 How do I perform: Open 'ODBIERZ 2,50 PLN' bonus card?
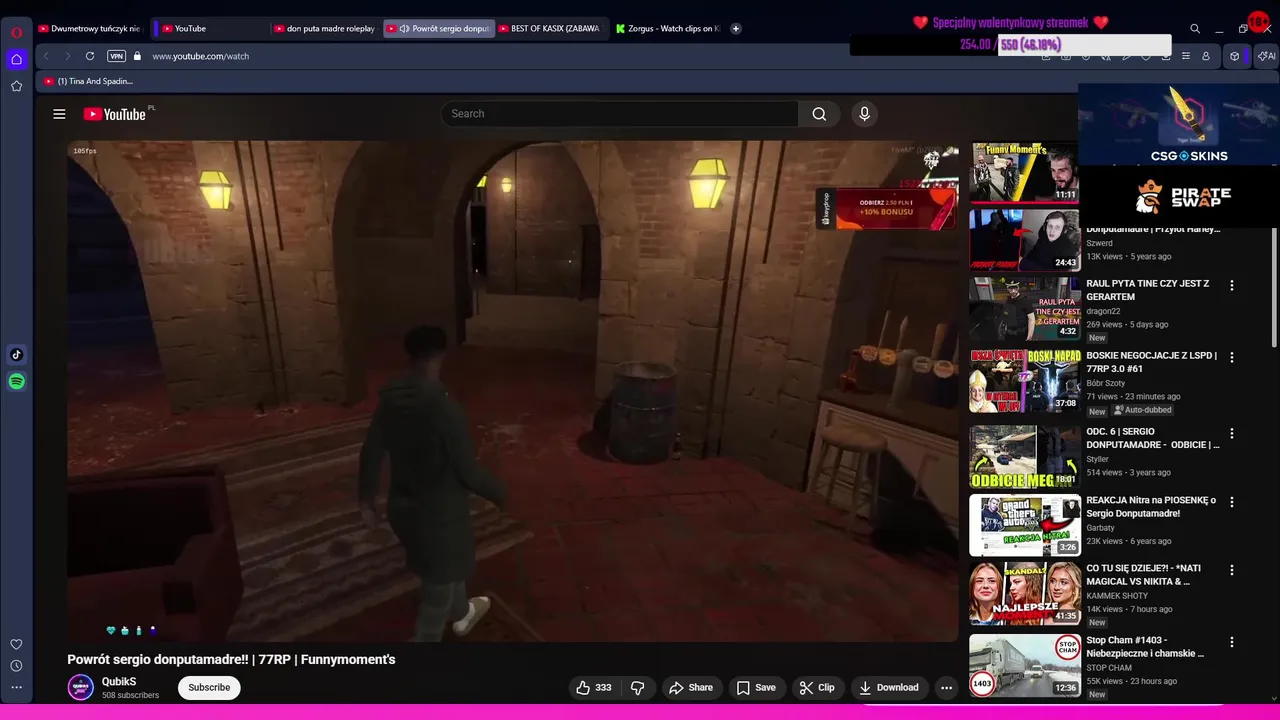887,209
